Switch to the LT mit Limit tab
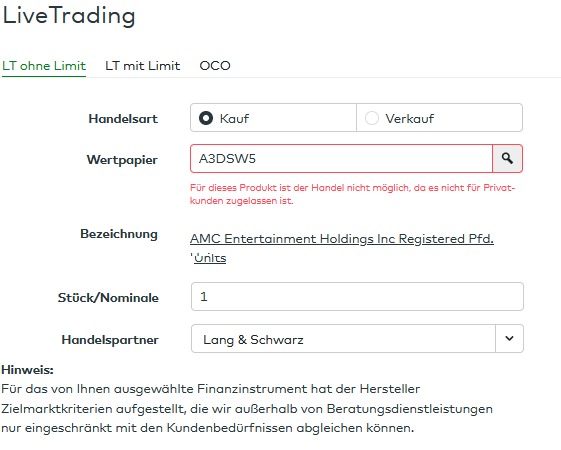 coord(142,66)
